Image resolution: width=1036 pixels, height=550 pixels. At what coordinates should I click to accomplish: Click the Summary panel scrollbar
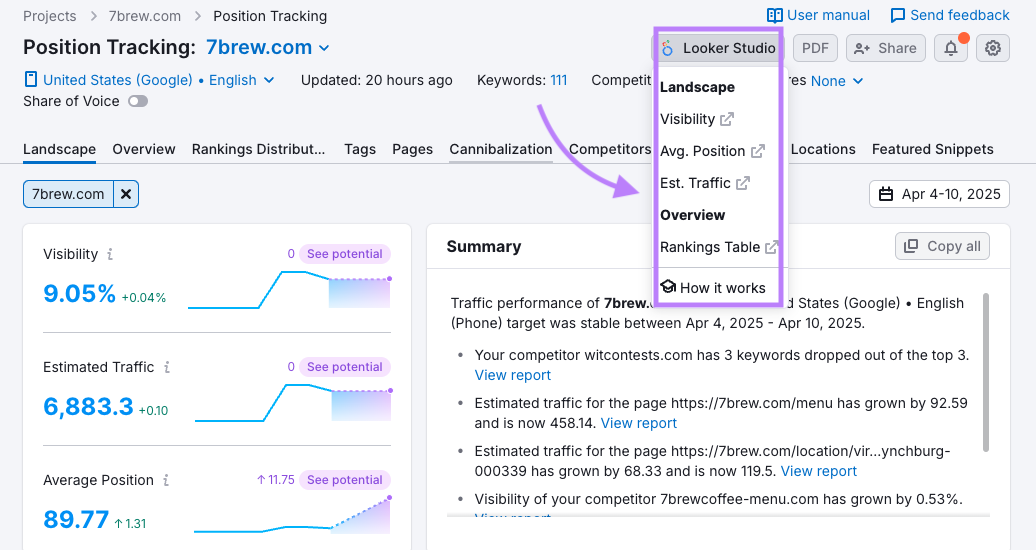986,370
